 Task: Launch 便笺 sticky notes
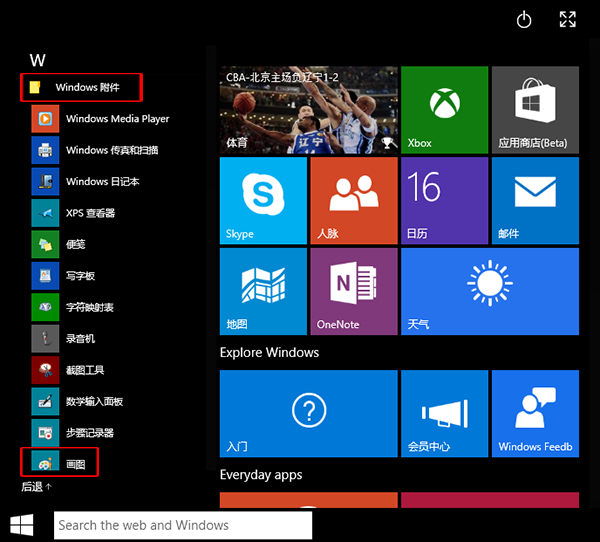click(75, 244)
